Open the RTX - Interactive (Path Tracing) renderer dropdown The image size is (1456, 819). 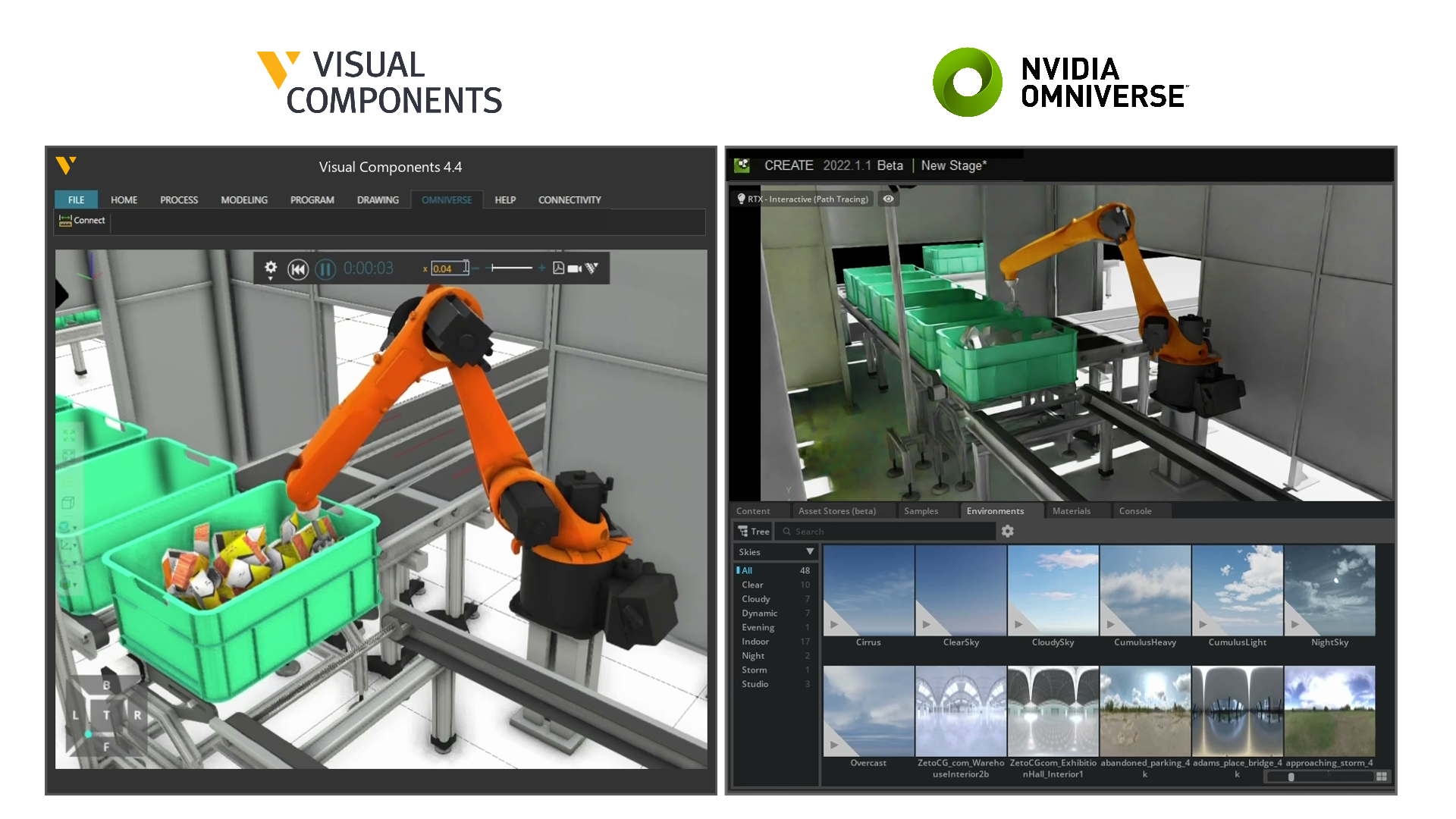[x=801, y=199]
